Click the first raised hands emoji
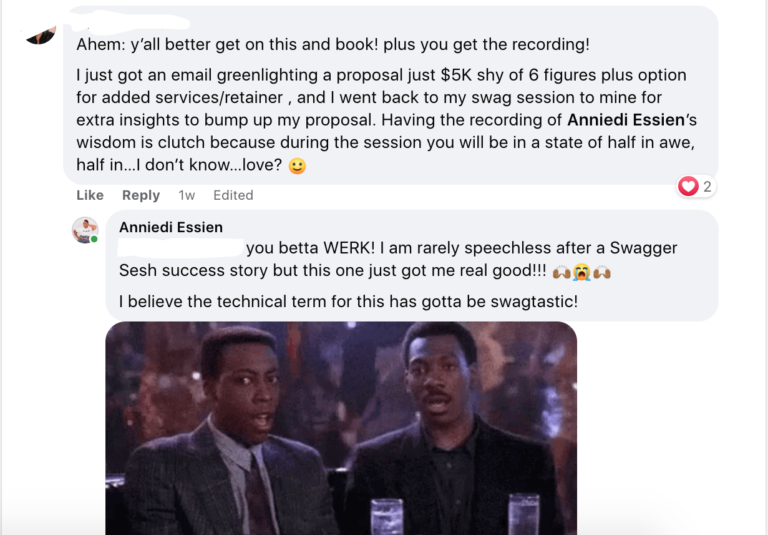Image resolution: width=768 pixels, height=535 pixels. 561,271
